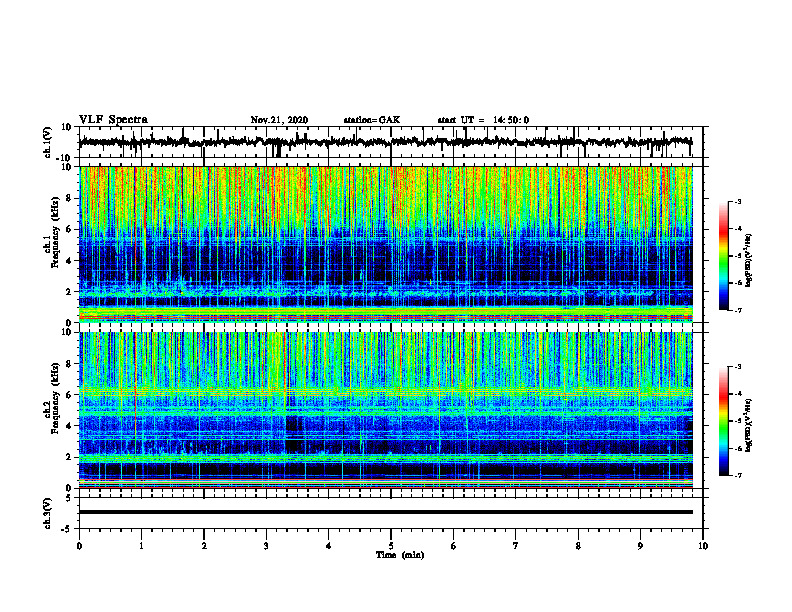The height and width of the screenshot is (612, 792).
Task: Click the "station=GAK" label
Action: click(x=372, y=120)
